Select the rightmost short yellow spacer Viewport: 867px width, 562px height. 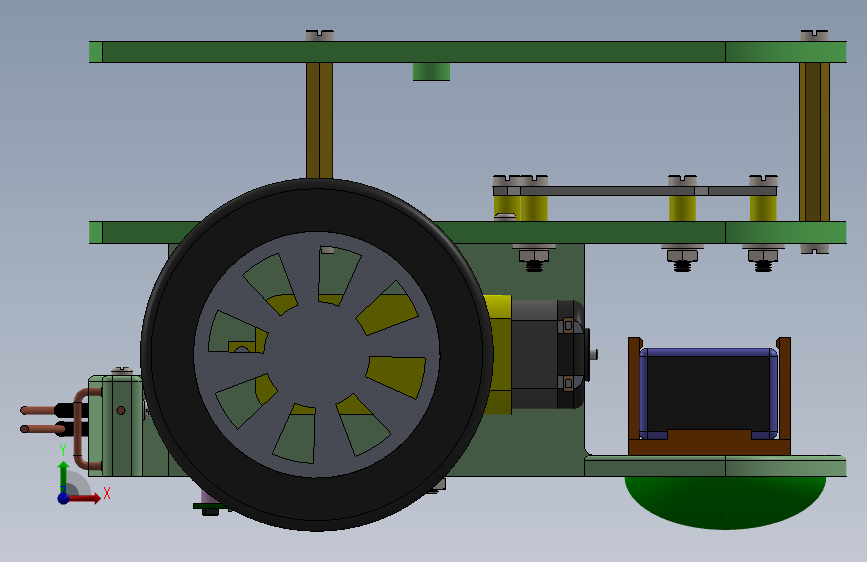763,209
